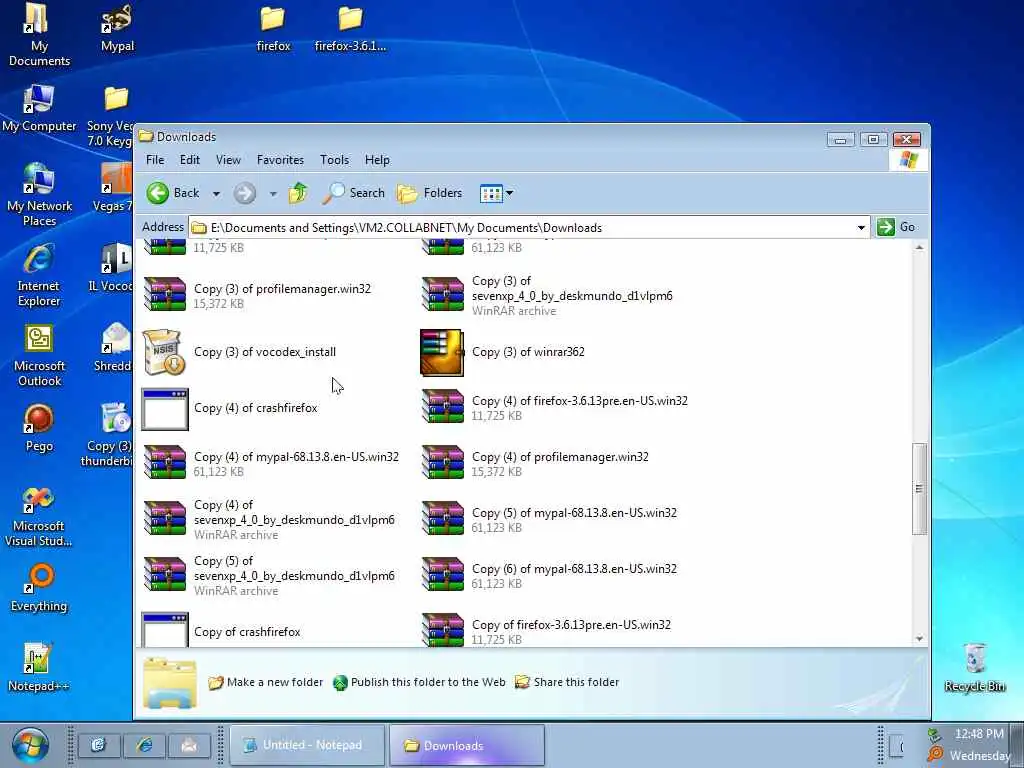Viewport: 1024px width, 768px height.
Task: Open My Network Places desktop icon
Action: coord(39,195)
